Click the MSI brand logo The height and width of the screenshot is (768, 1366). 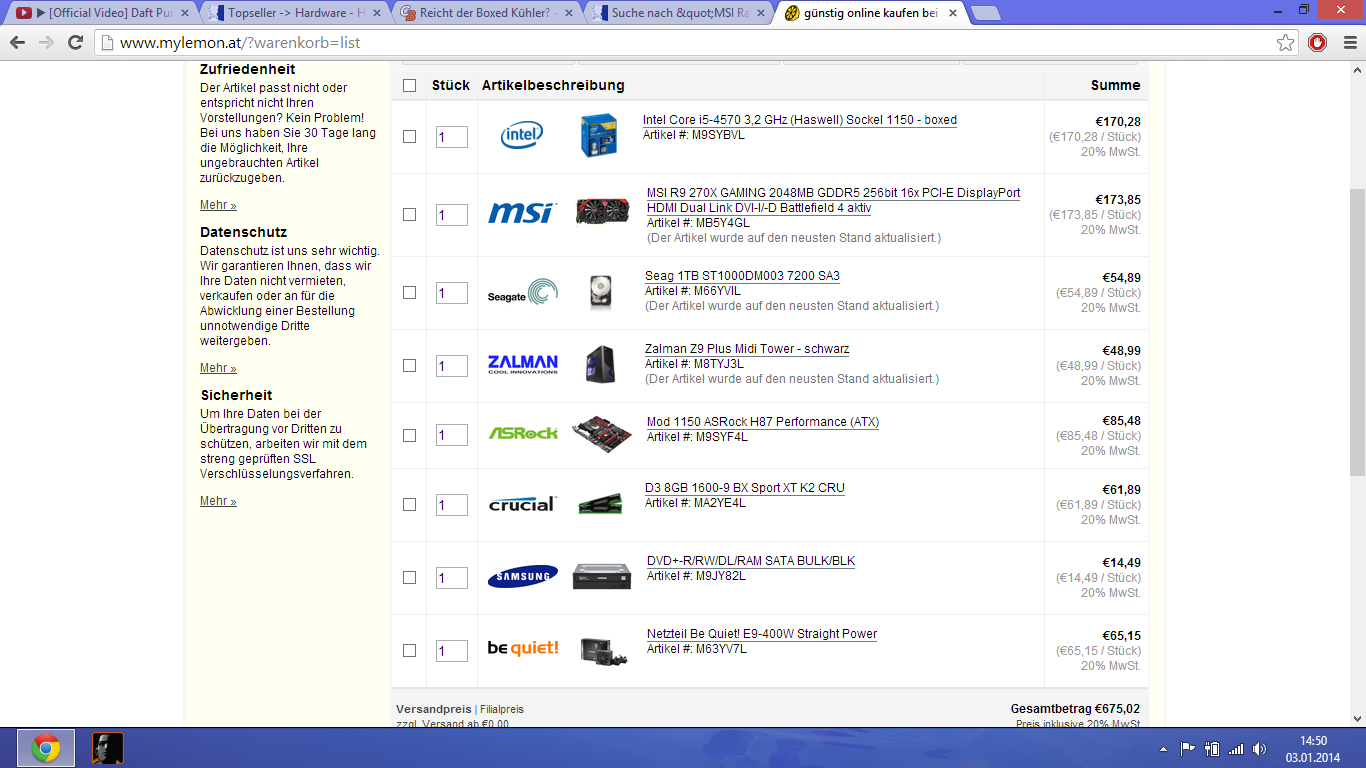[522, 213]
